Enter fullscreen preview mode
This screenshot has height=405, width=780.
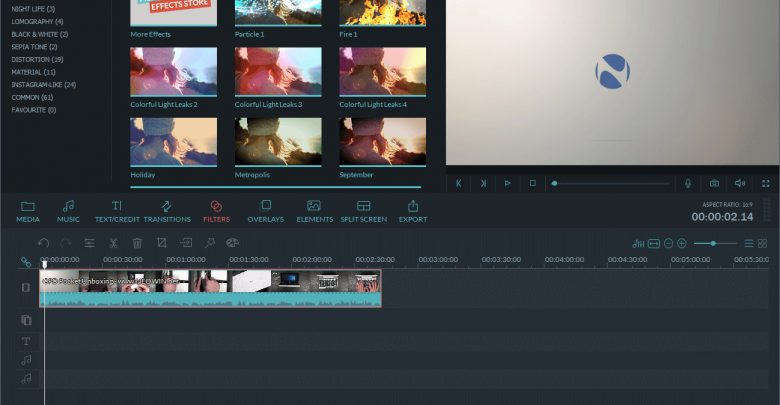pos(766,184)
